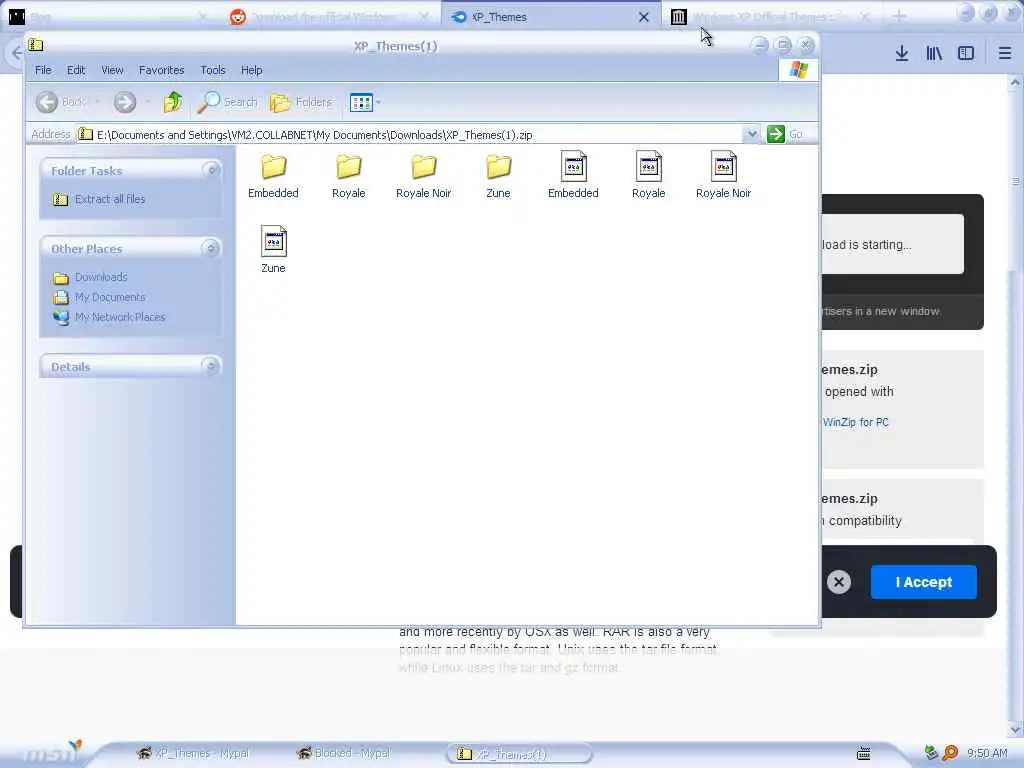Click the tray search magnifier icon
1024x768 pixels.
pyautogui.click(x=951, y=753)
